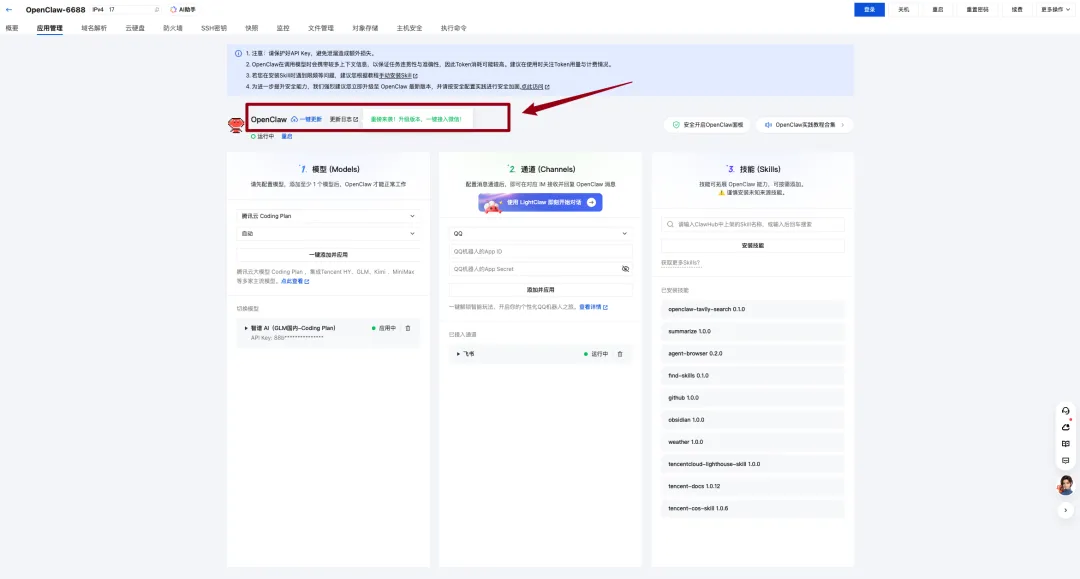Expand the 更多操作 dropdown

[x=1055, y=10]
